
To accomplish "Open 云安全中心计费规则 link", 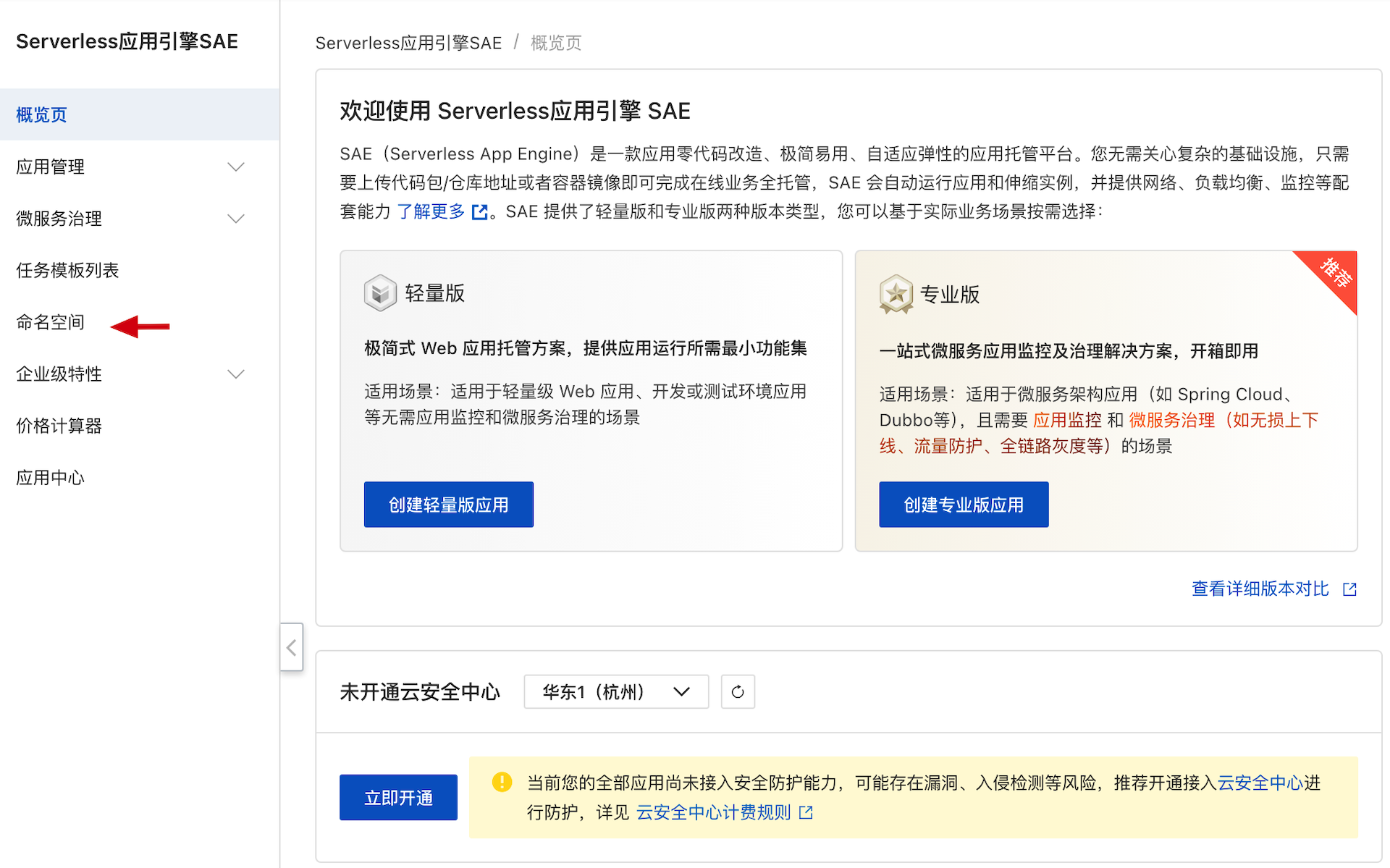I will pos(713,812).
